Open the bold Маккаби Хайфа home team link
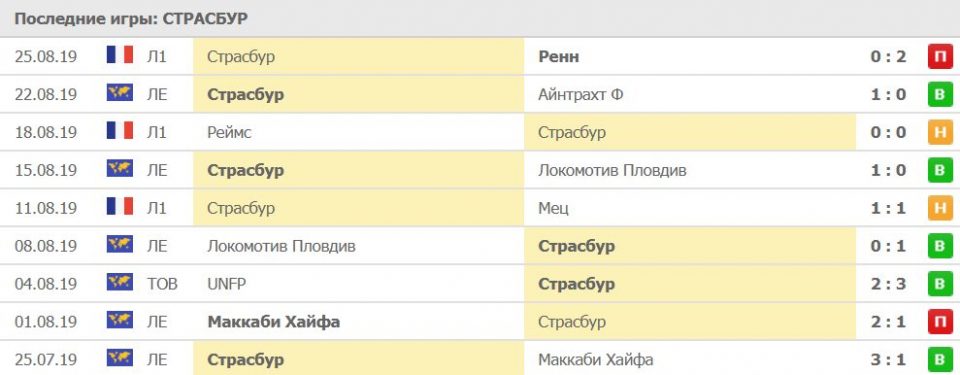The image size is (960, 375). pyautogui.click(x=274, y=322)
